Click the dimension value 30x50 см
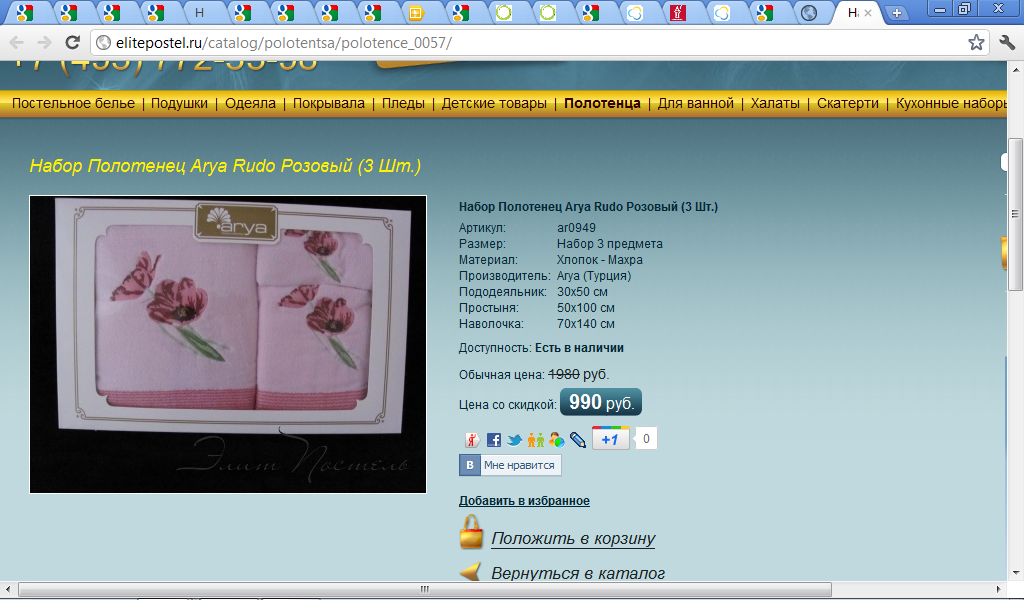 pos(582,292)
